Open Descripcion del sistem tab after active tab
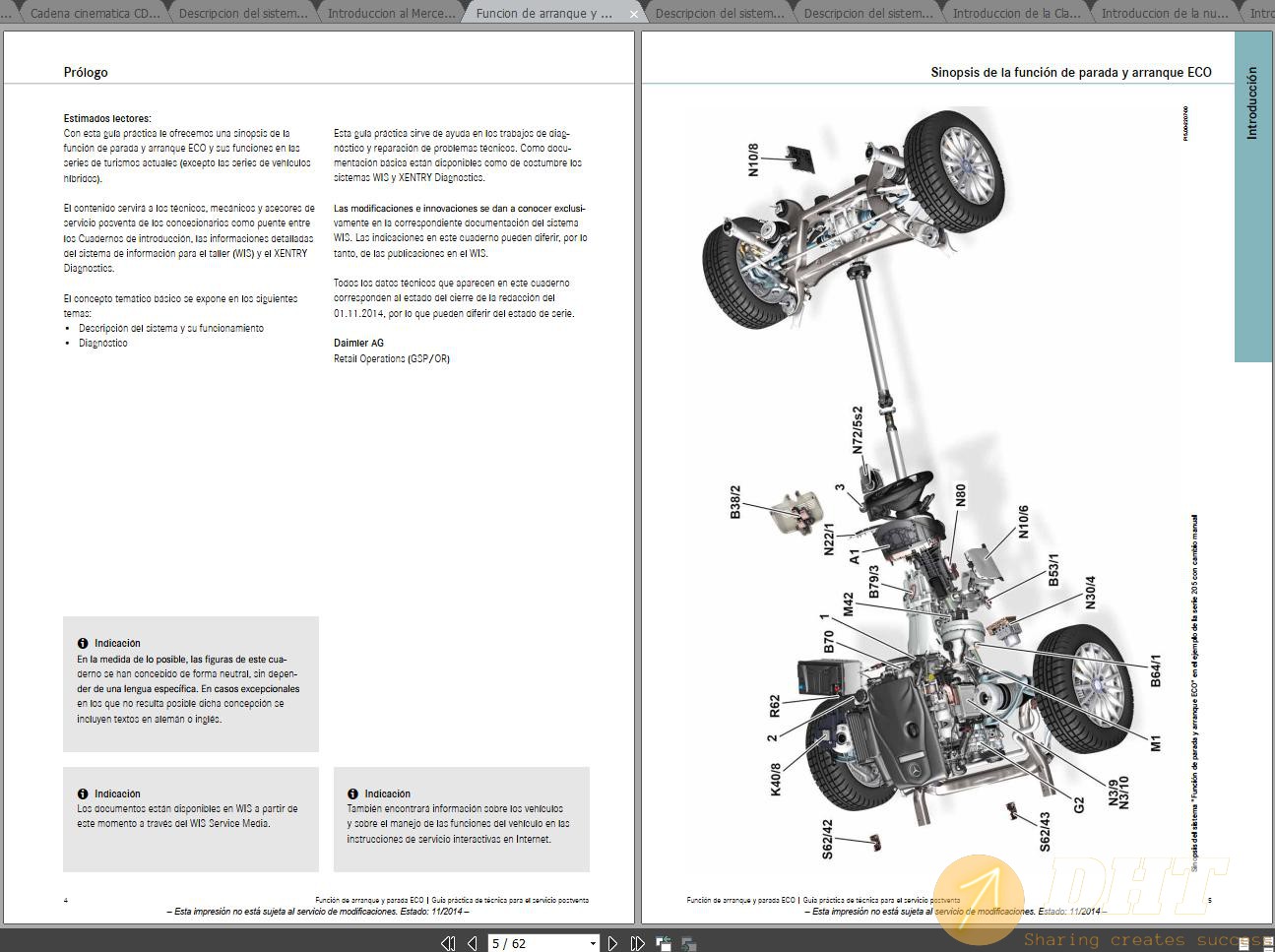This screenshot has width=1275, height=952. (719, 14)
